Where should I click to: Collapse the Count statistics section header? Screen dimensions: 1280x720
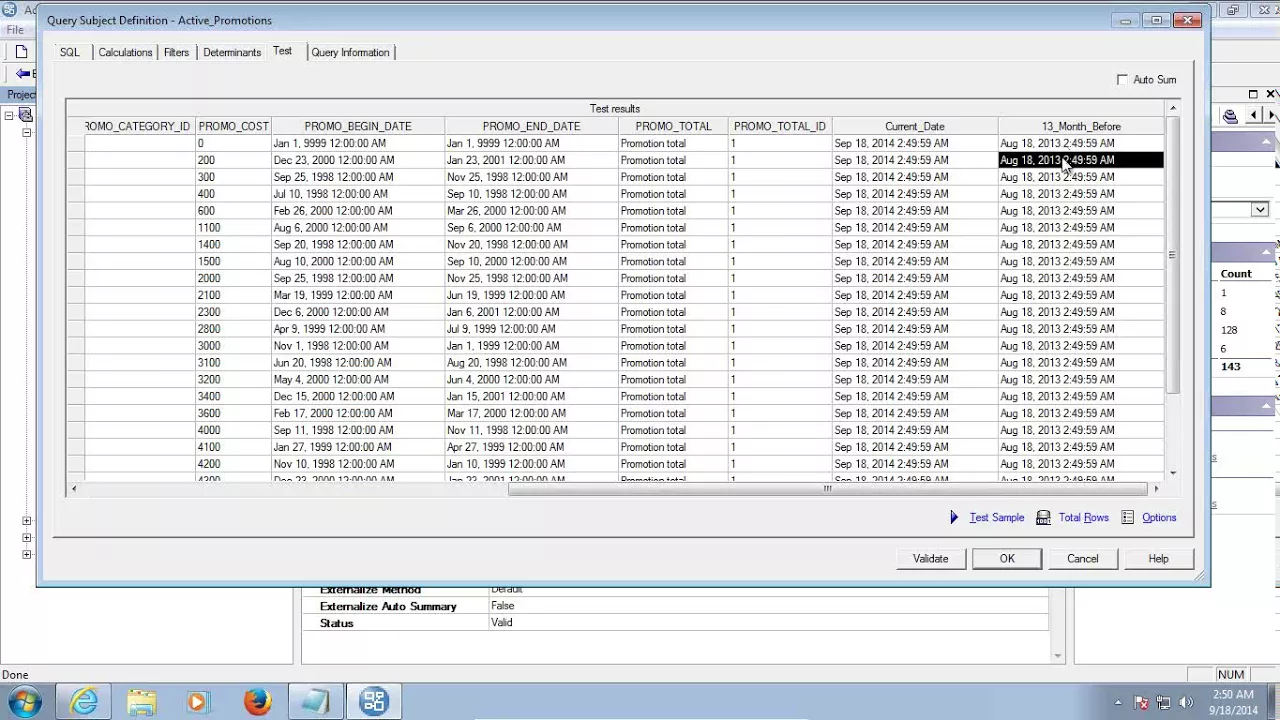click(1267, 252)
